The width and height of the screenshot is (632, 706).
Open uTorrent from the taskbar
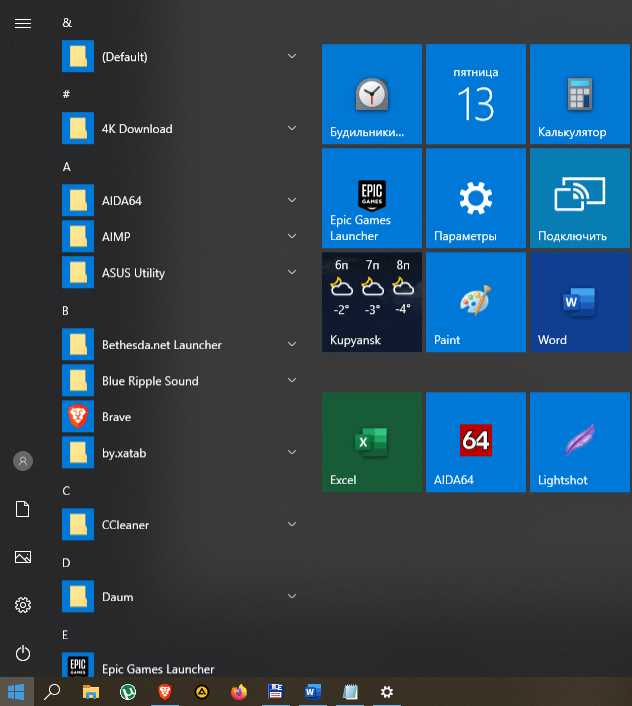point(128,692)
